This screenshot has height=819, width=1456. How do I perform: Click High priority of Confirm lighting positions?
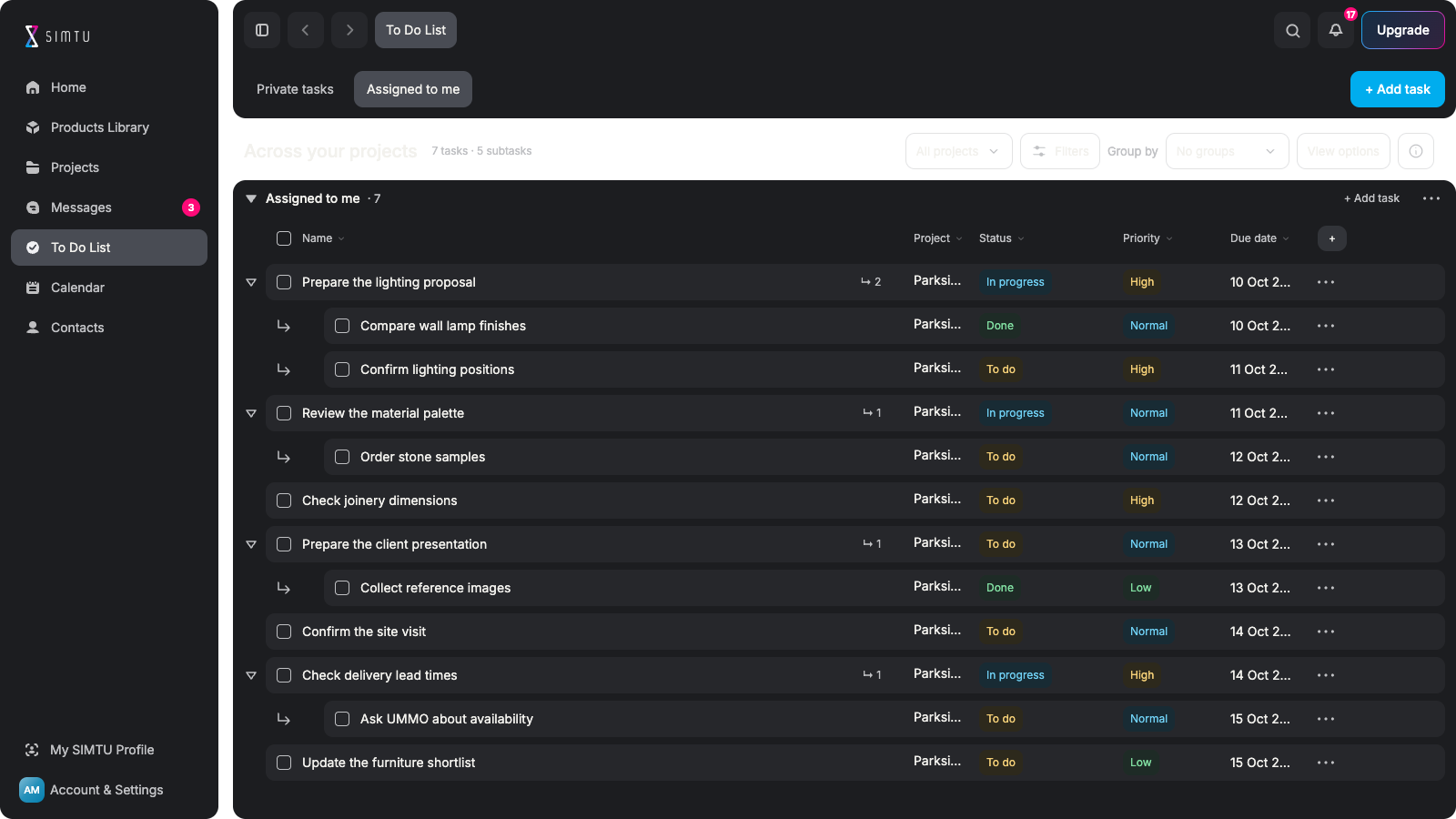(1142, 369)
